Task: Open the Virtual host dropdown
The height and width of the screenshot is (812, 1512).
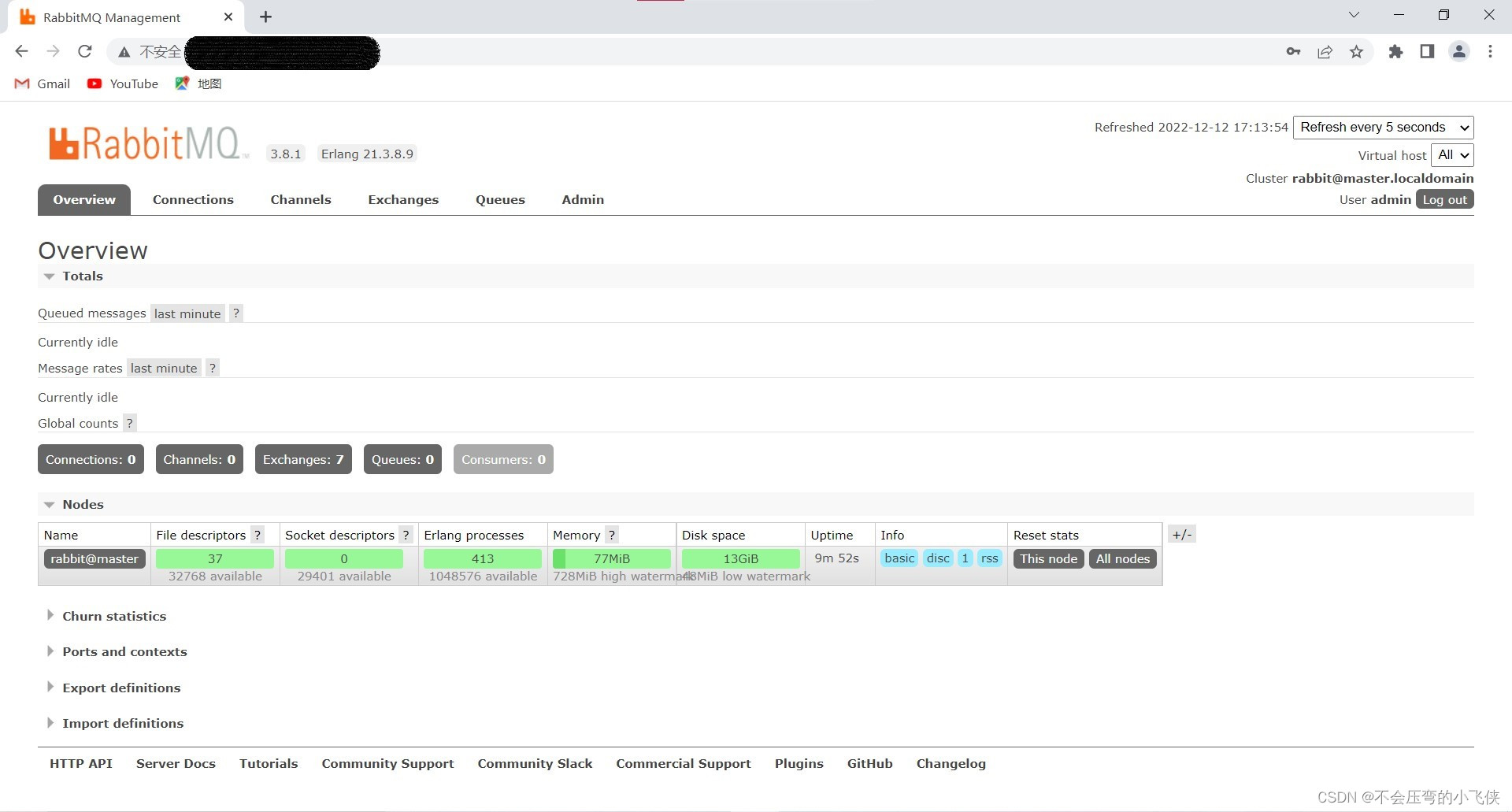Action: click(x=1452, y=155)
